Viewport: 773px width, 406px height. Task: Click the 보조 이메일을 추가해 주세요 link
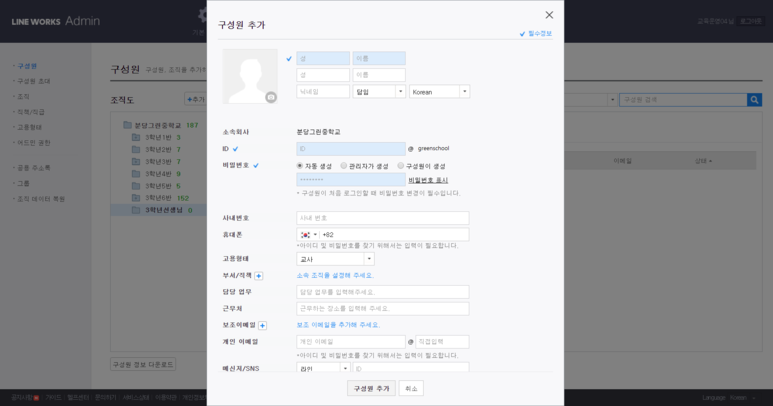(x=338, y=325)
